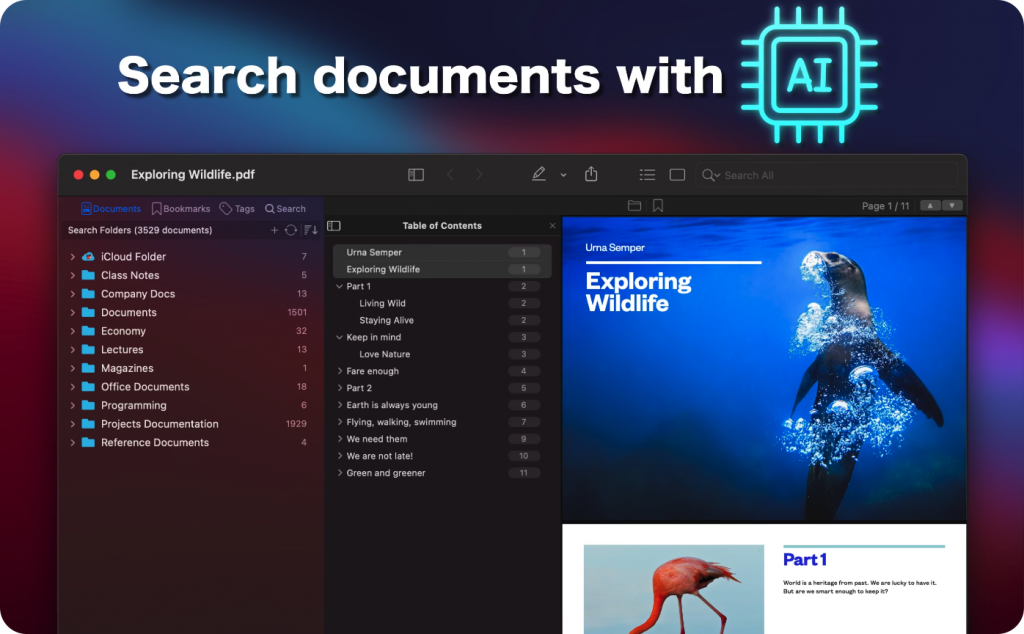
Task: Toggle the main sidebar panel icon
Action: click(x=415, y=174)
